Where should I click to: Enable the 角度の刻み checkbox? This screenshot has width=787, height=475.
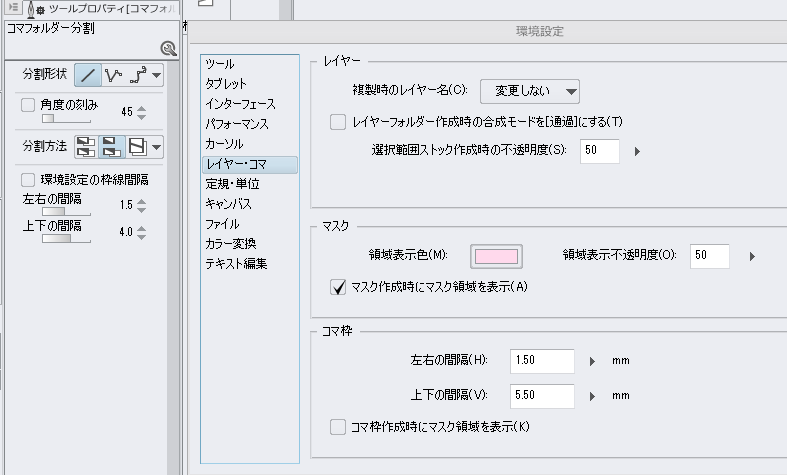coord(28,104)
